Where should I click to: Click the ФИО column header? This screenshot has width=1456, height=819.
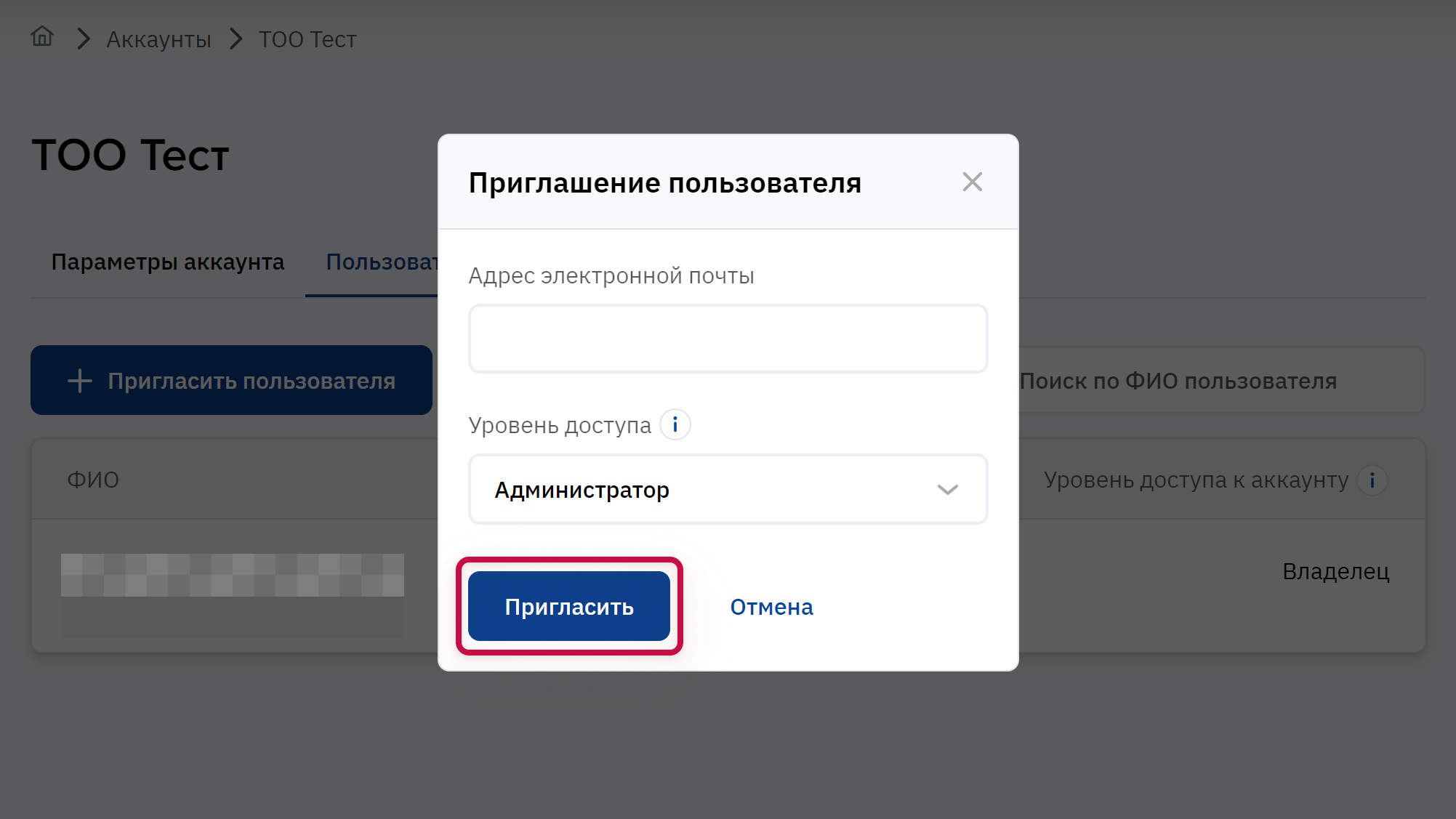93,480
